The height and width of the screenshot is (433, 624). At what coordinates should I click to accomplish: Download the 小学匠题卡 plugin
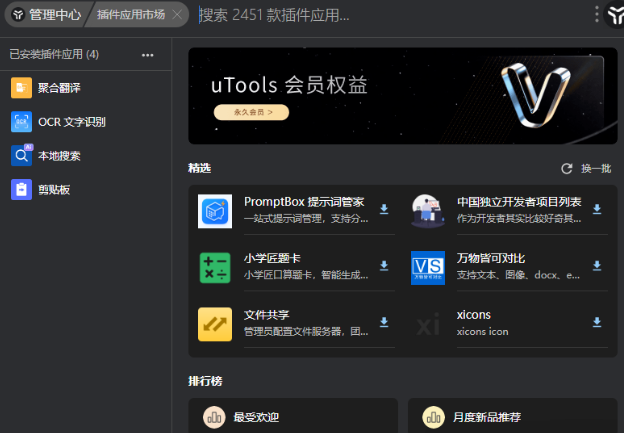click(x=384, y=265)
